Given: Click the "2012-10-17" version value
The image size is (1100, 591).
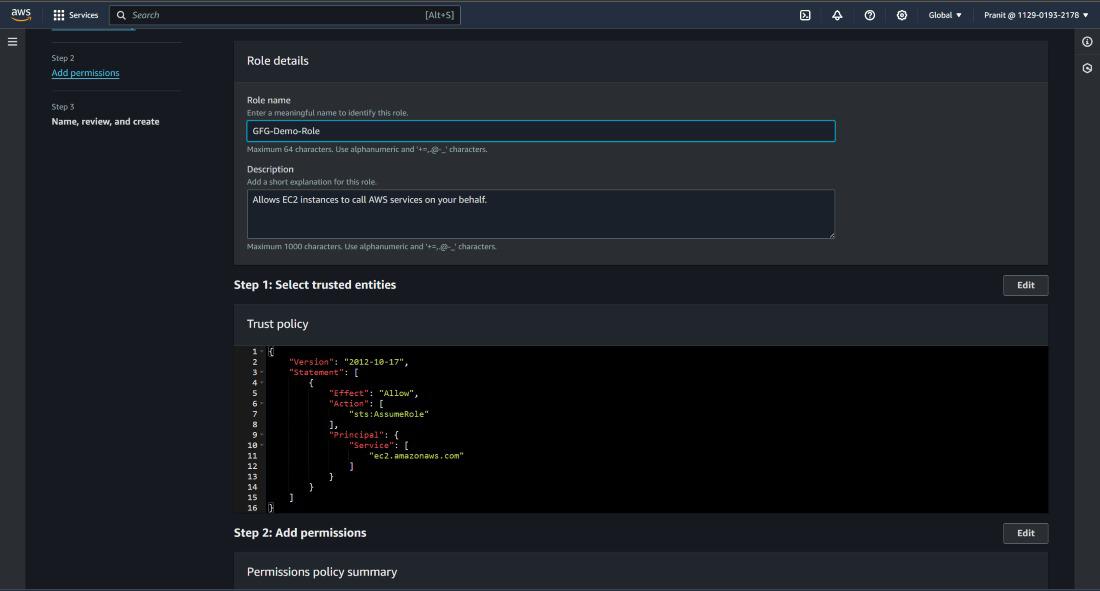Looking at the screenshot, I should [x=374, y=362].
